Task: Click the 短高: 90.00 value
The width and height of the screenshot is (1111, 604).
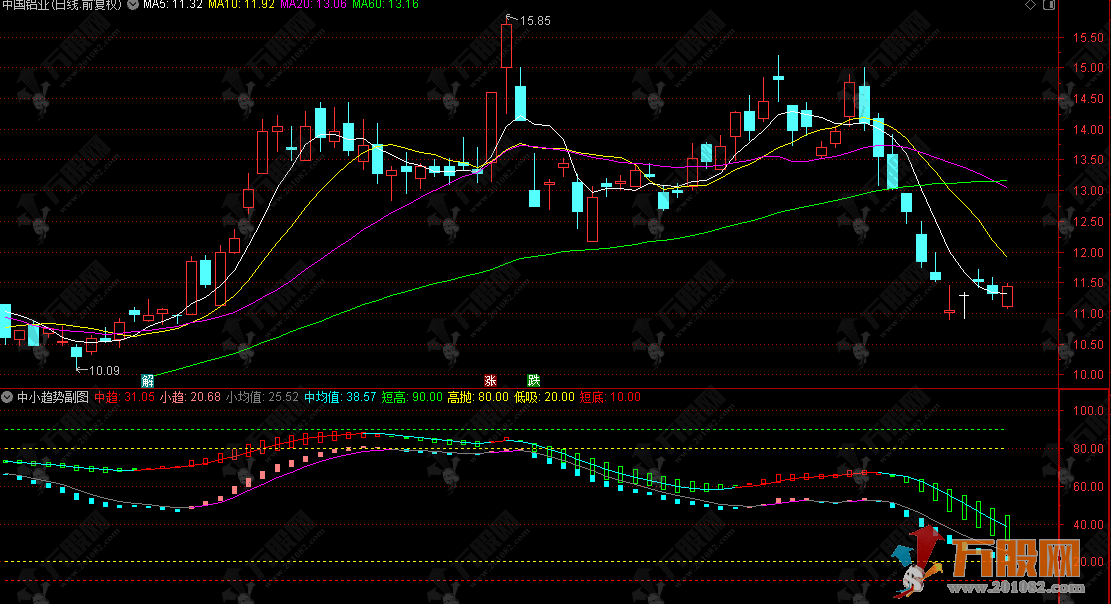Action: [x=412, y=397]
